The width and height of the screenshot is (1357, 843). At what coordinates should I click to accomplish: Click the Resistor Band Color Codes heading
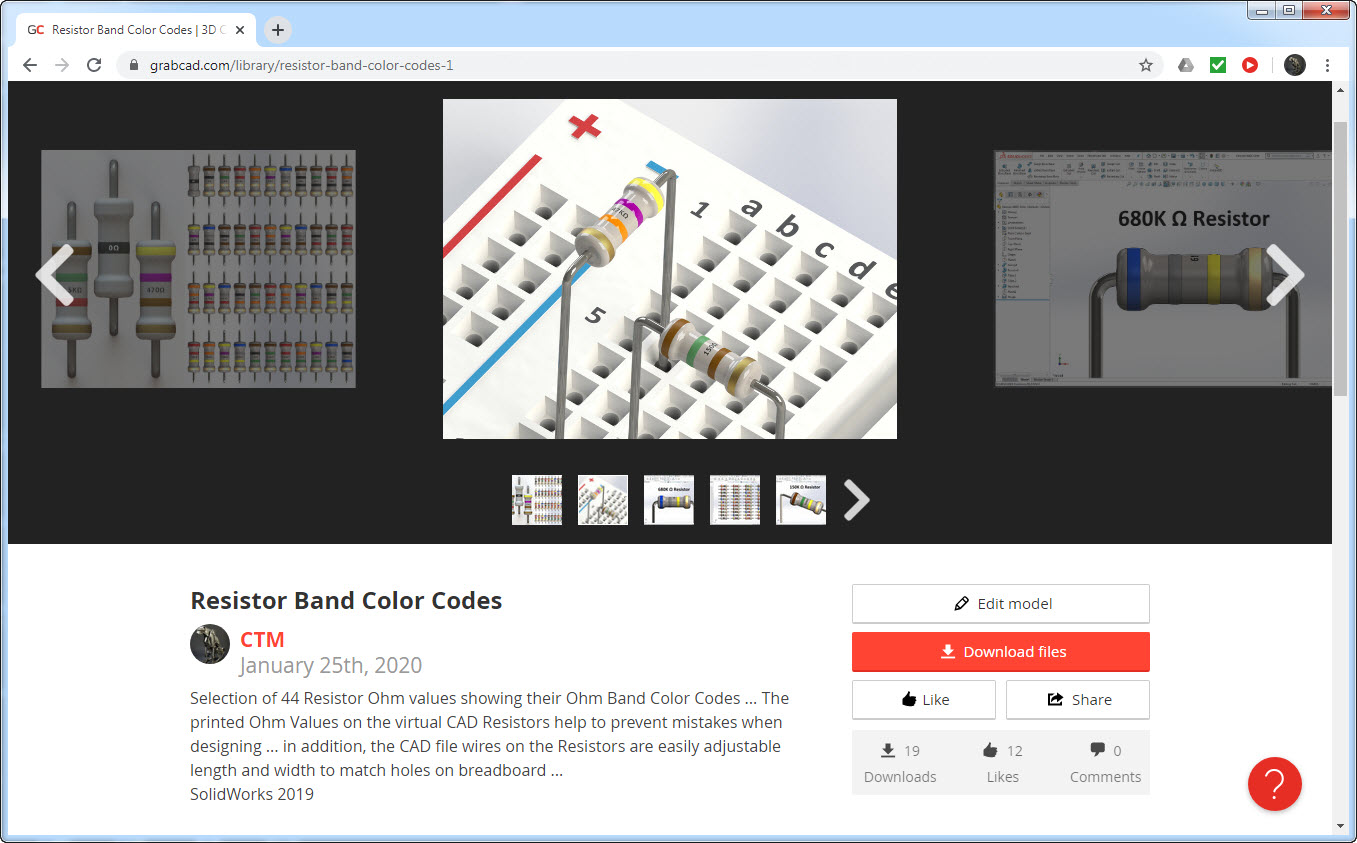tap(346, 601)
